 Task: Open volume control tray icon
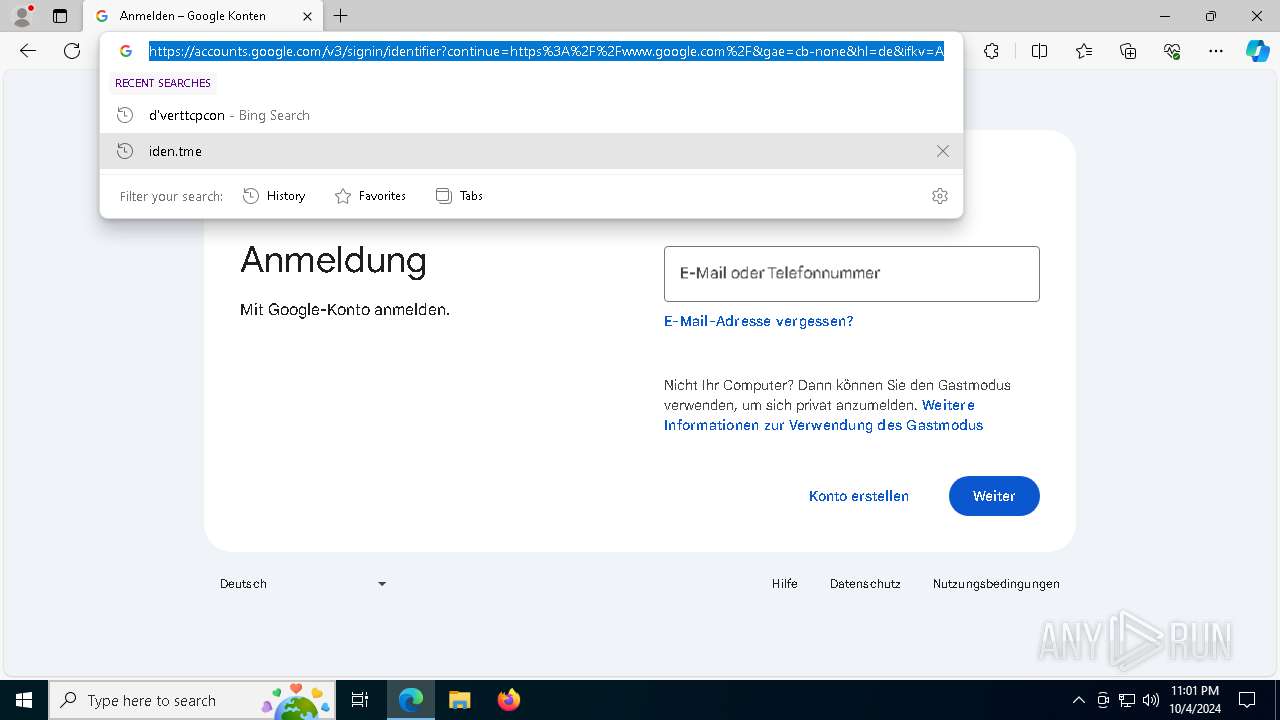(1151, 700)
